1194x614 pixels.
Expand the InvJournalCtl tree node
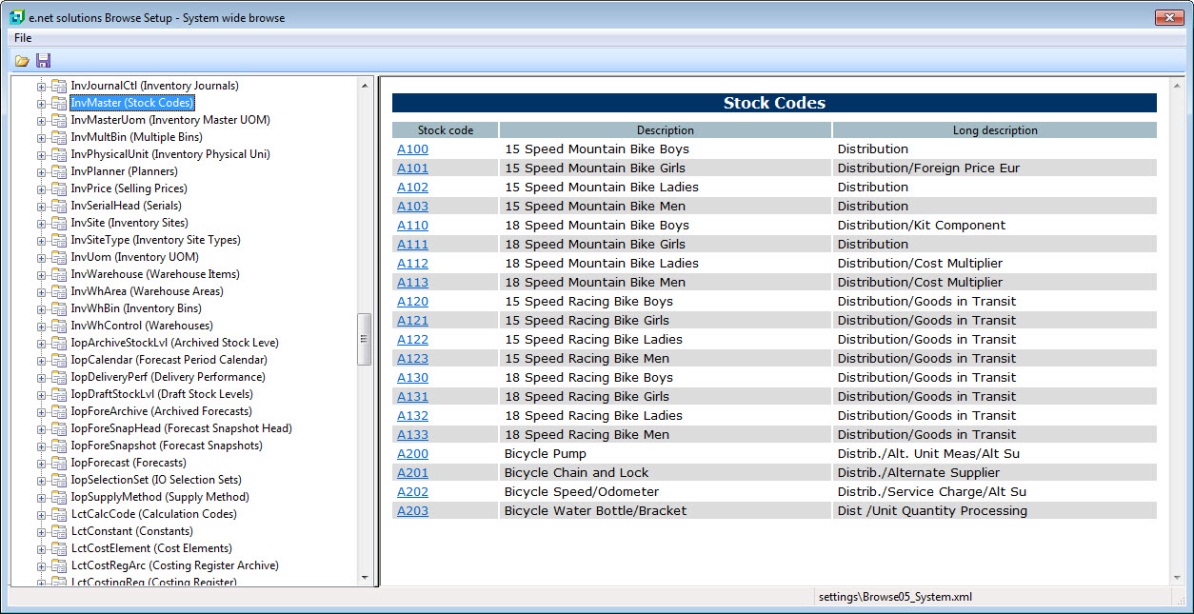click(42, 86)
